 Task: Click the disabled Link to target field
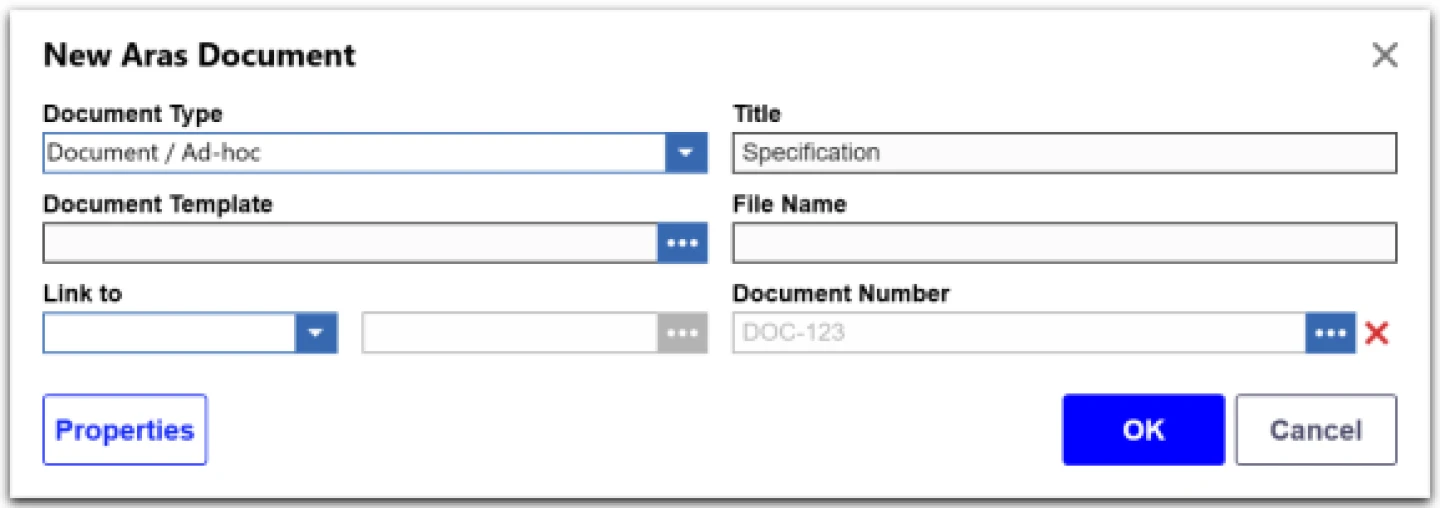point(510,333)
